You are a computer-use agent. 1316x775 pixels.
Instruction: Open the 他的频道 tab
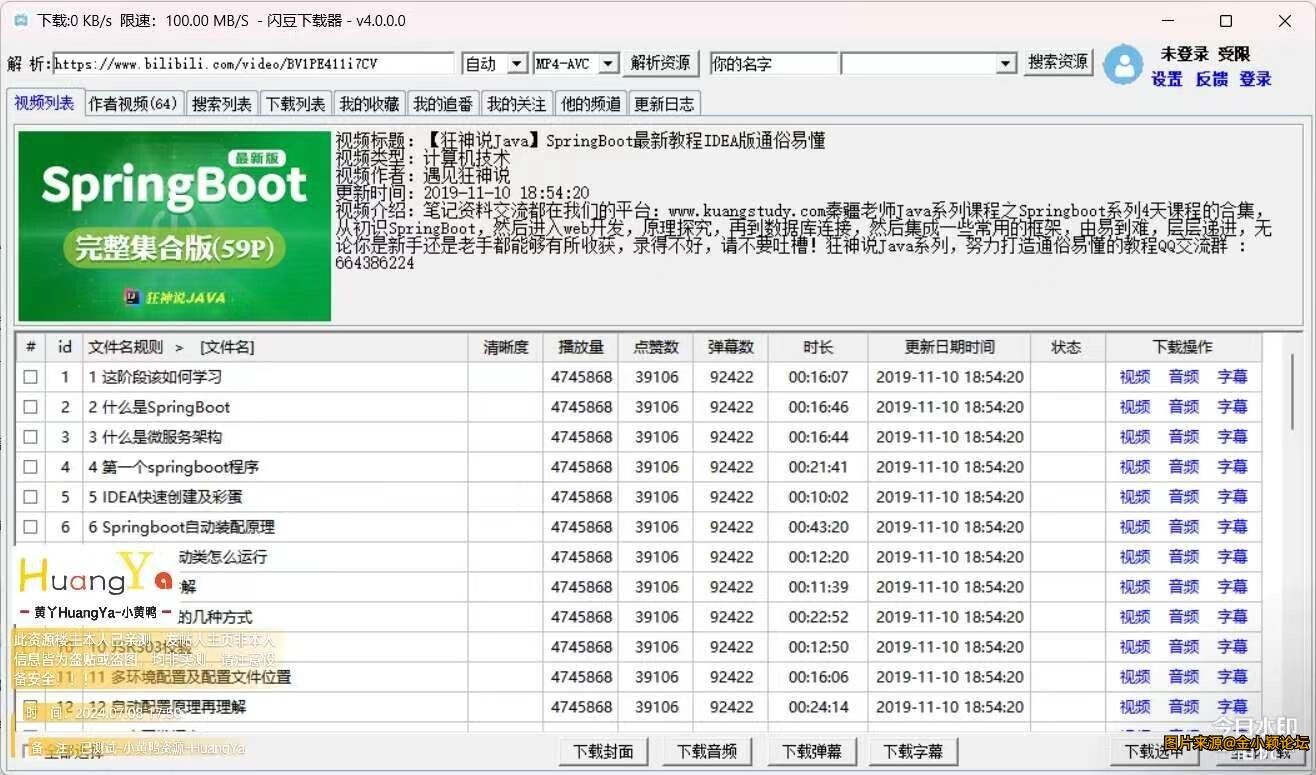[x=591, y=104]
